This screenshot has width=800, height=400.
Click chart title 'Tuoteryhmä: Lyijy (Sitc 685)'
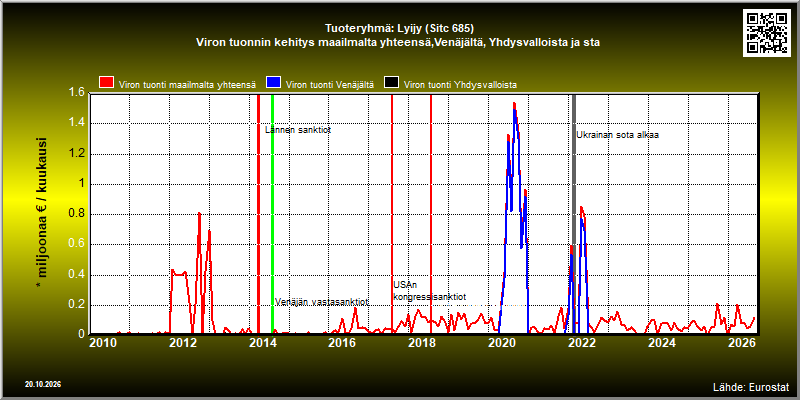coord(399,28)
